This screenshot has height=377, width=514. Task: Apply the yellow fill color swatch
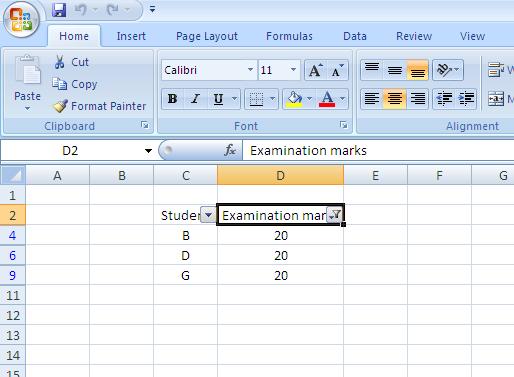(x=295, y=99)
